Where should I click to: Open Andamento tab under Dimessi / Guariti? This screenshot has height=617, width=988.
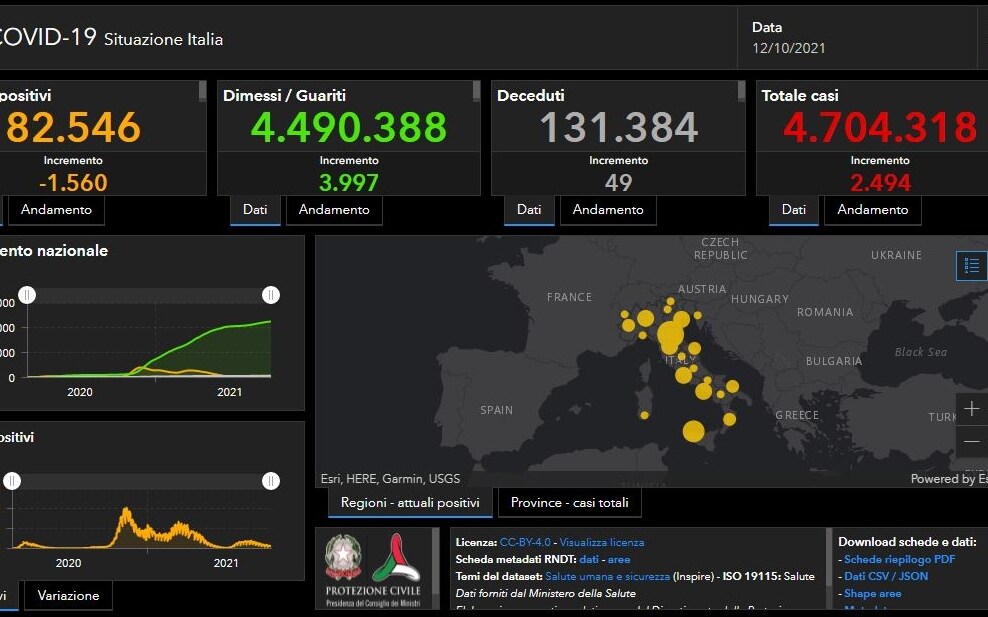point(334,210)
